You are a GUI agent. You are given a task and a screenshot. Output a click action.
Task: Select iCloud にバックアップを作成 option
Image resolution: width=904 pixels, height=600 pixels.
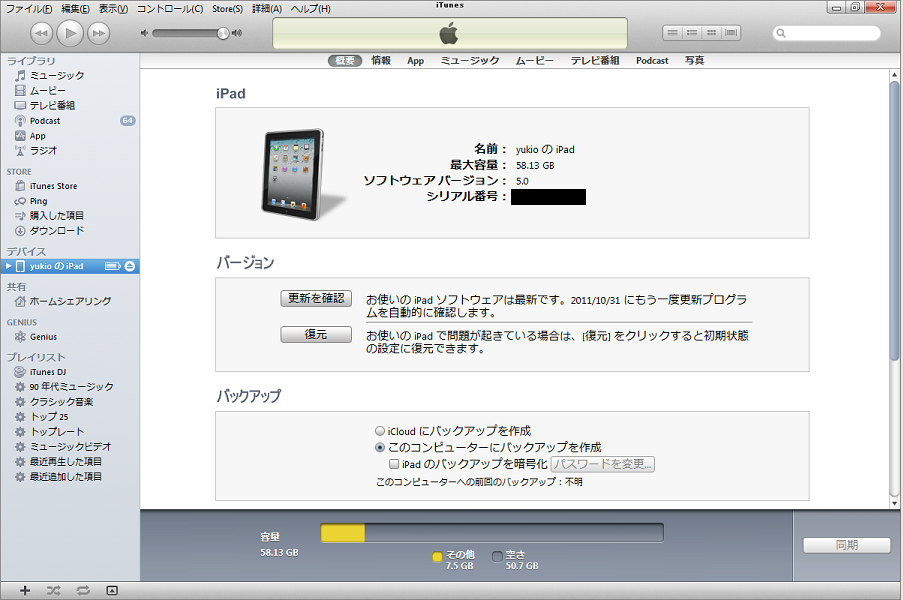click(380, 431)
